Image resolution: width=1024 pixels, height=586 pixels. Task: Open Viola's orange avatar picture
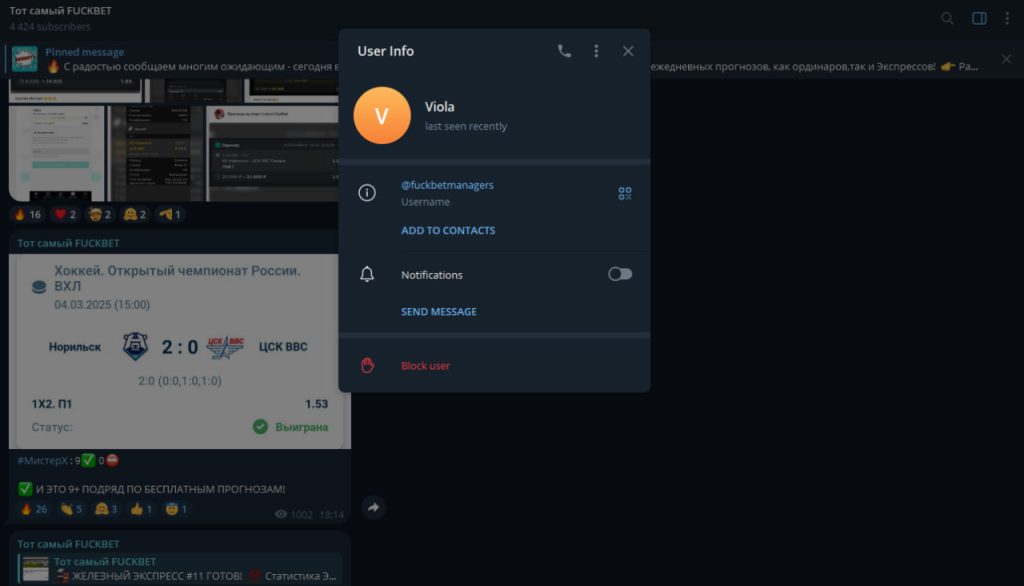382,116
